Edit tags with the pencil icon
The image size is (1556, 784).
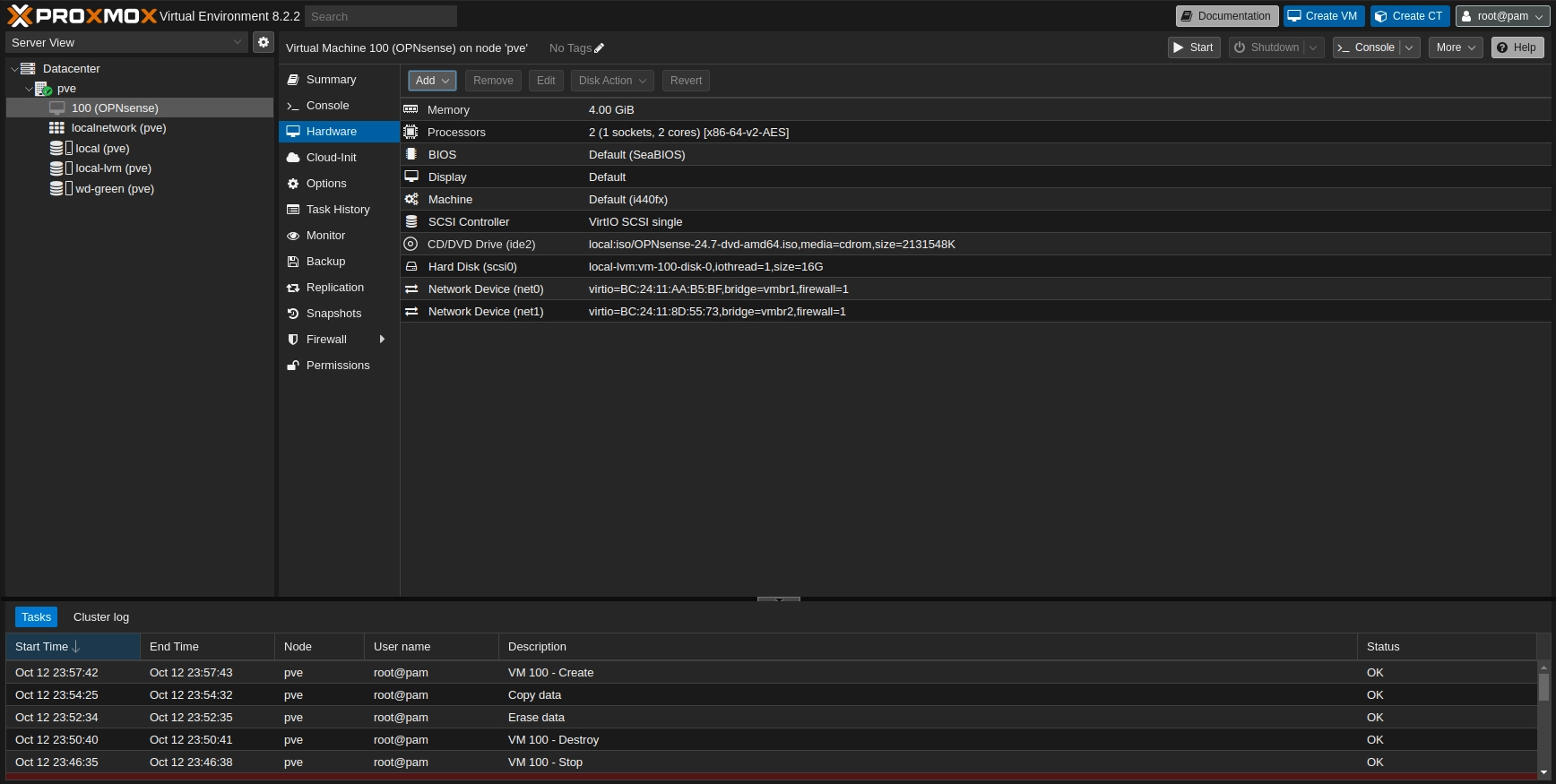[600, 48]
